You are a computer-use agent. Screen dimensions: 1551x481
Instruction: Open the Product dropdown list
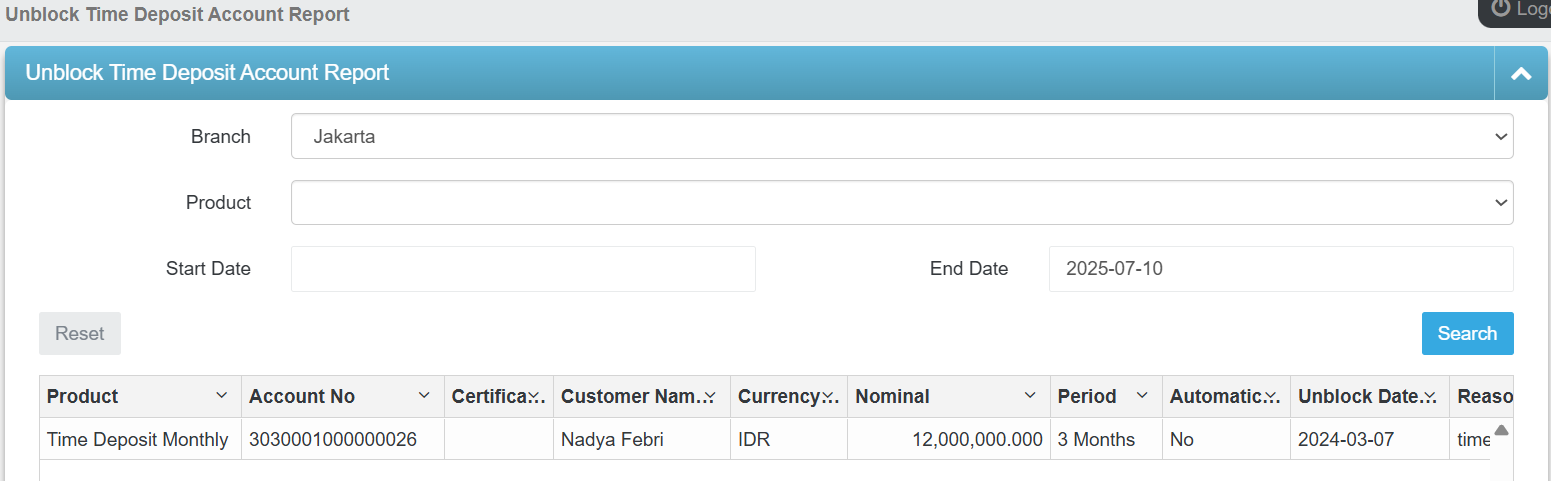(x=901, y=202)
